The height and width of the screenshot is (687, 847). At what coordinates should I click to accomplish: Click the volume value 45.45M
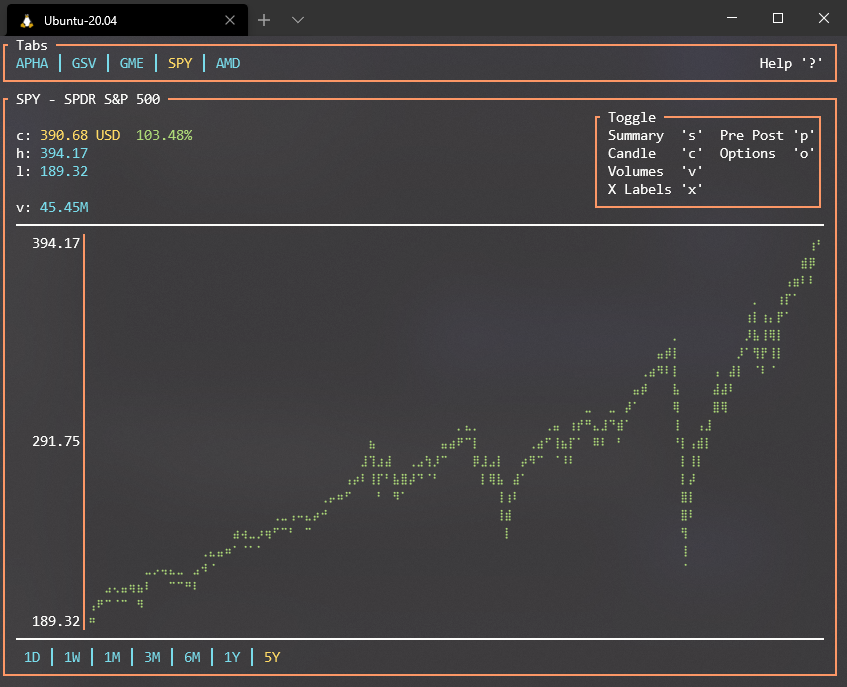coord(64,207)
